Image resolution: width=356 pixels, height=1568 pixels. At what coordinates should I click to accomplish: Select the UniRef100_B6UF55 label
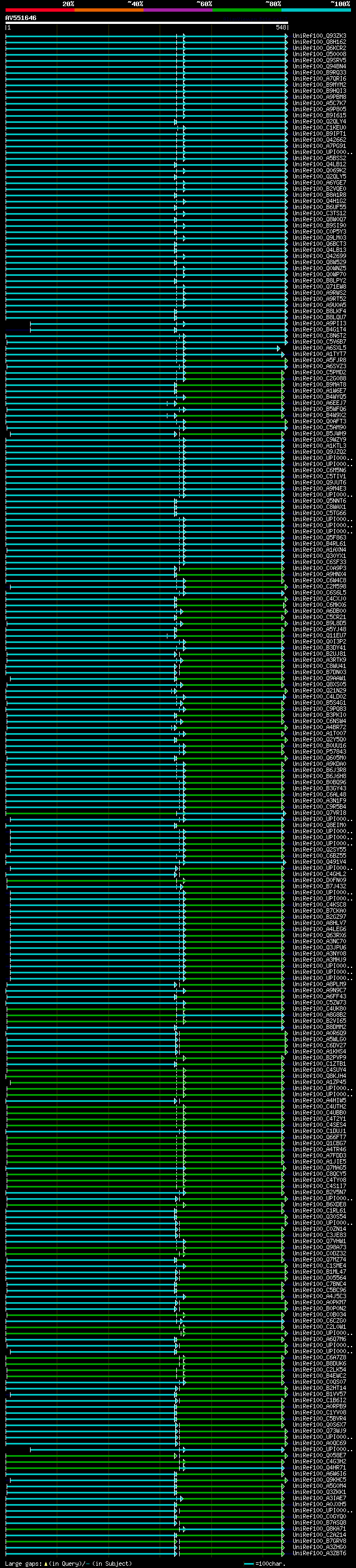tap(319, 207)
